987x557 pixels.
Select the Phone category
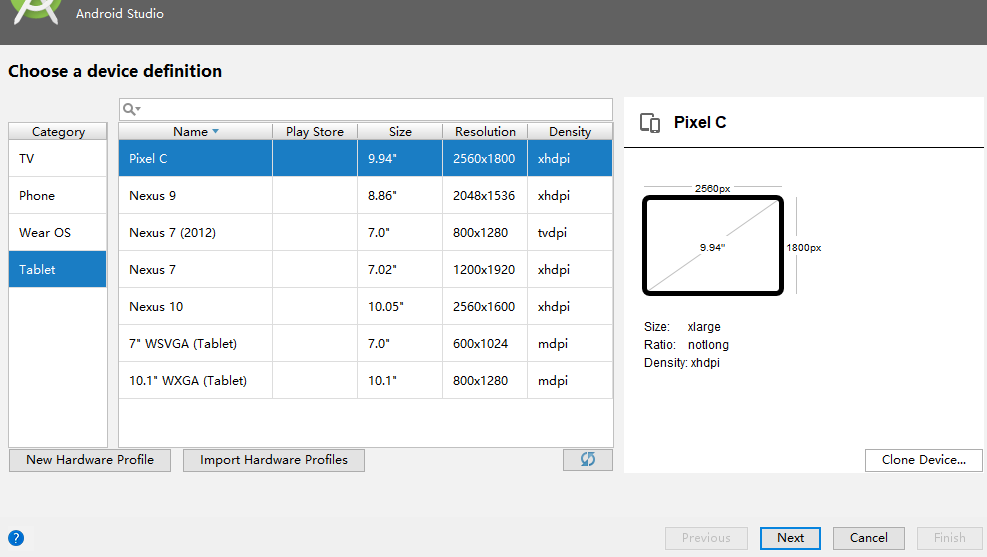click(x=57, y=196)
